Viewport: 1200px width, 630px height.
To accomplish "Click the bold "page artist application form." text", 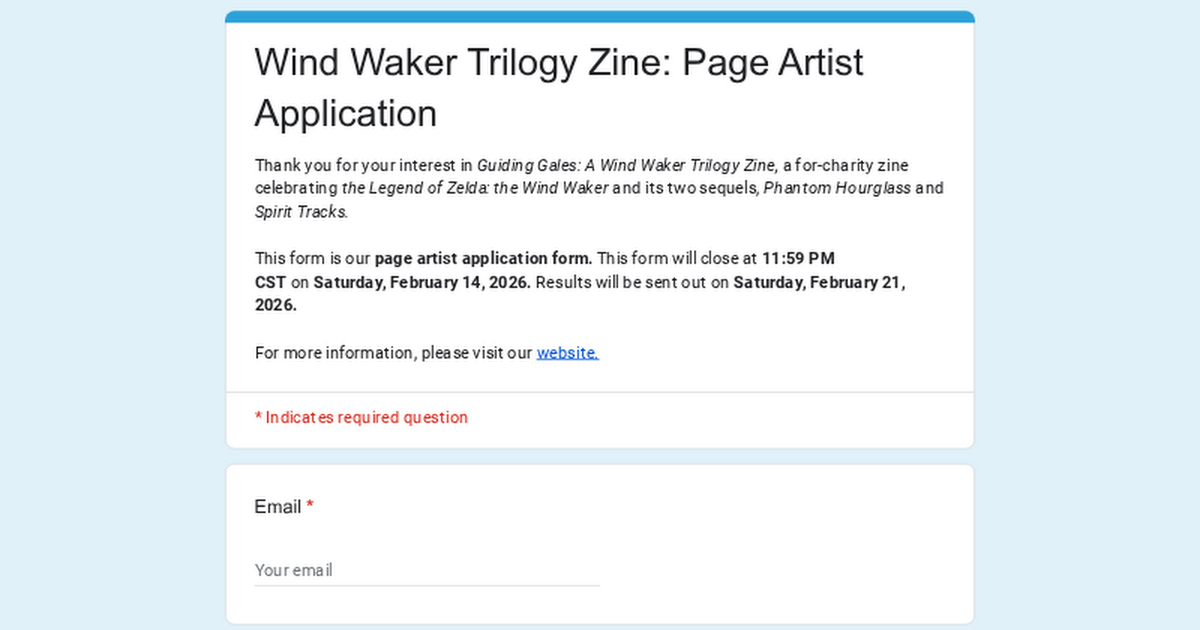I will [483, 259].
